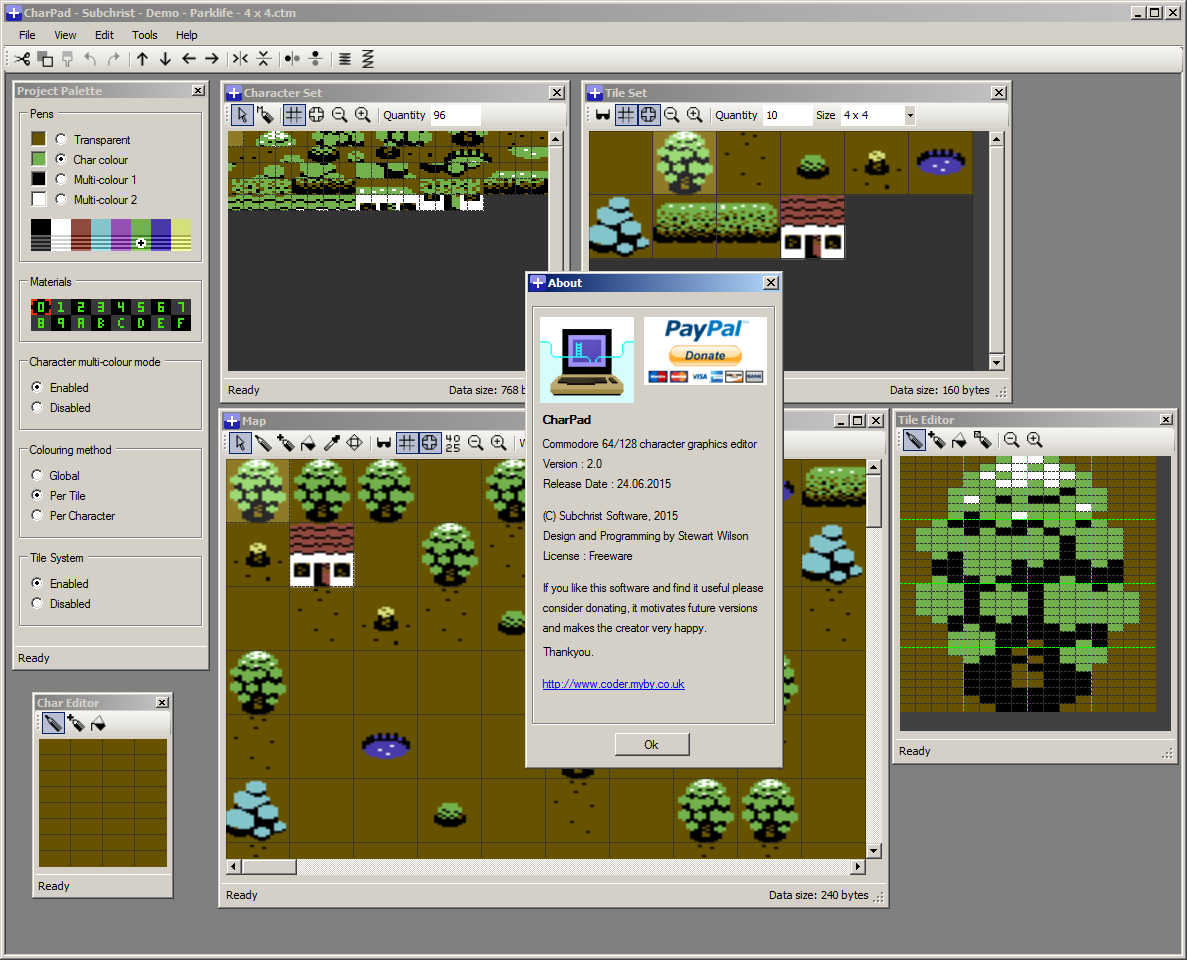Click the PayPal Donate button
Screen dimensions: 1187x960
coord(705,355)
